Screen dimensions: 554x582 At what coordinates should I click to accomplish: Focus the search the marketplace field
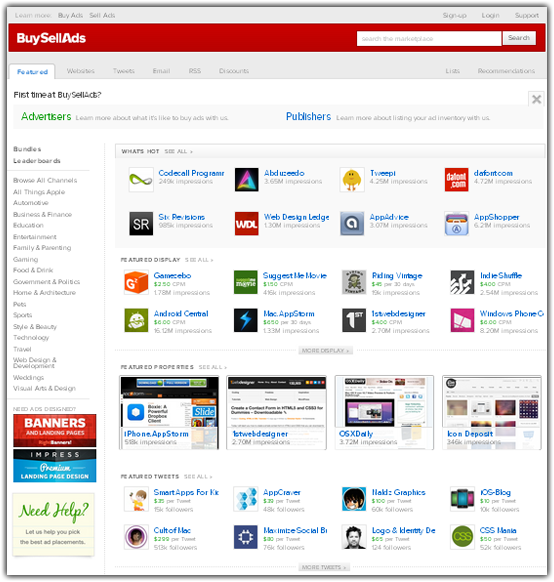[429, 38]
